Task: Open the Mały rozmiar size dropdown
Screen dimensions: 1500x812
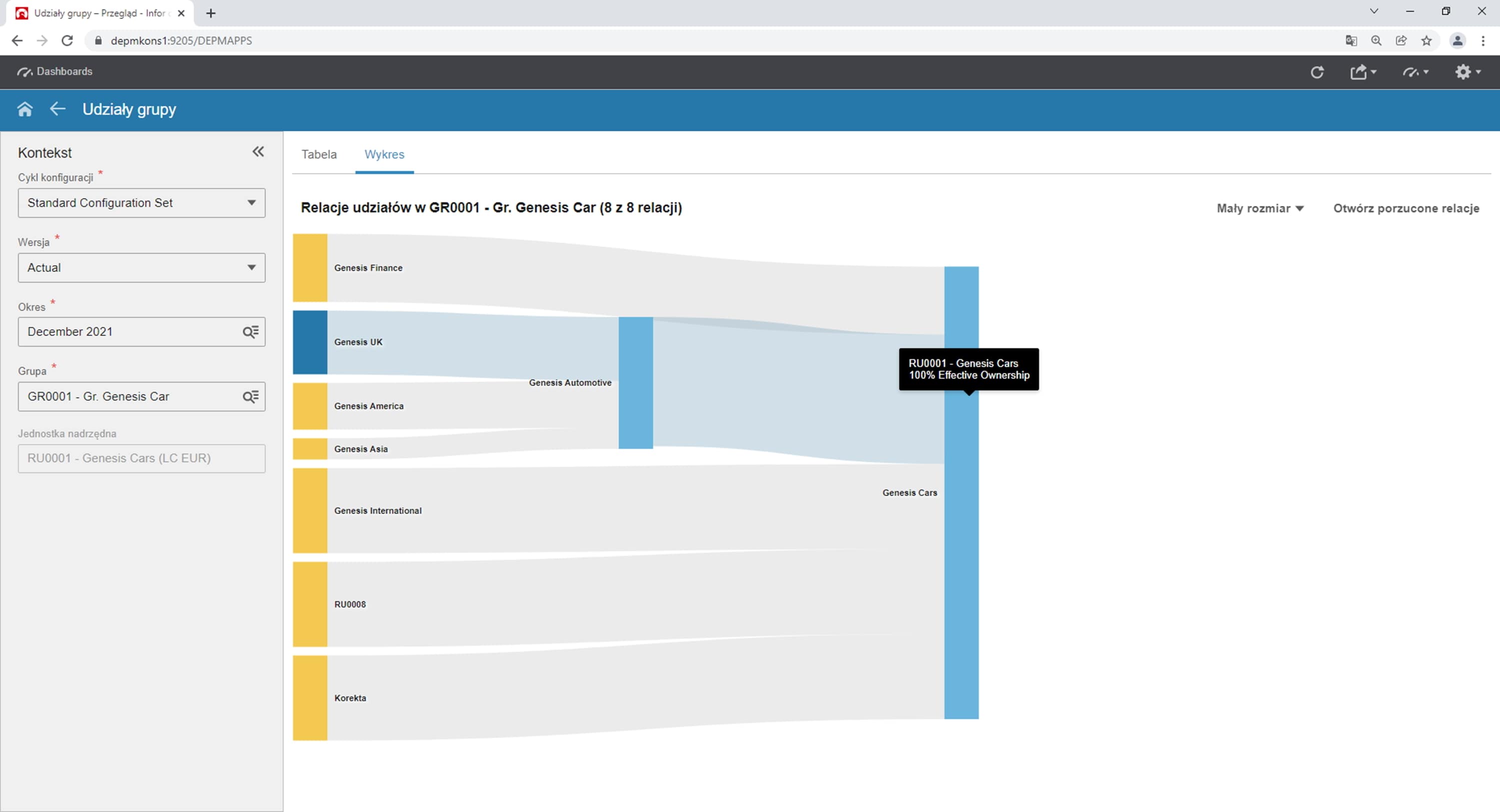Action: click(x=1259, y=208)
